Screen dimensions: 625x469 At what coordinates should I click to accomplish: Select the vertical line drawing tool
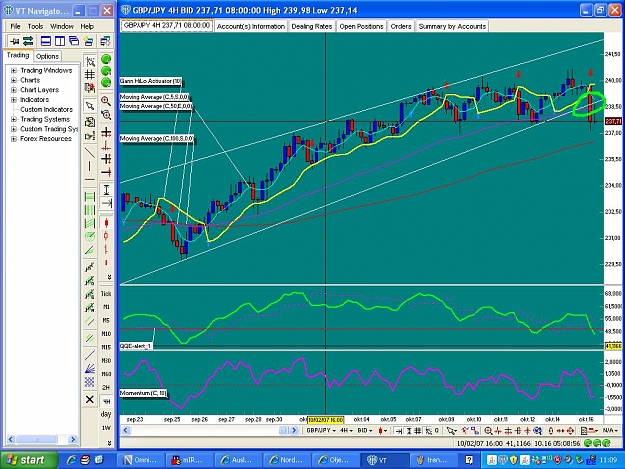pyautogui.click(x=90, y=166)
